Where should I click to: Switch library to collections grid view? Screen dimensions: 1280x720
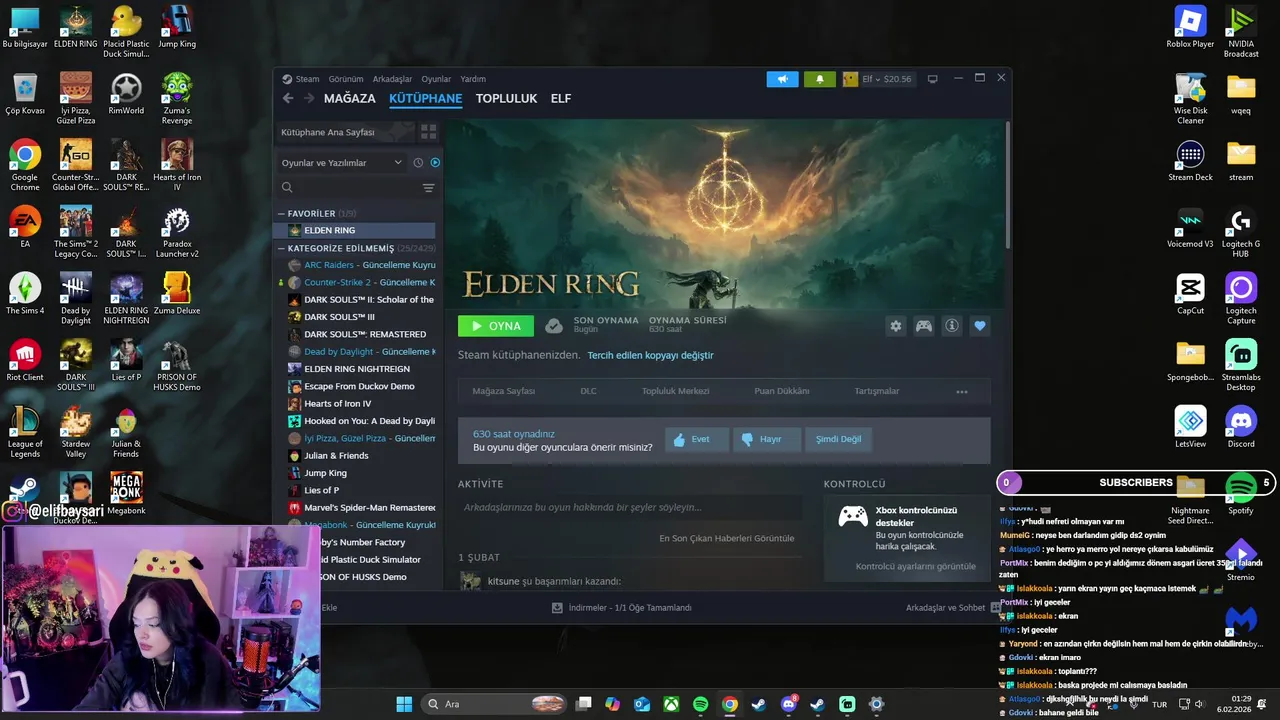(x=429, y=132)
